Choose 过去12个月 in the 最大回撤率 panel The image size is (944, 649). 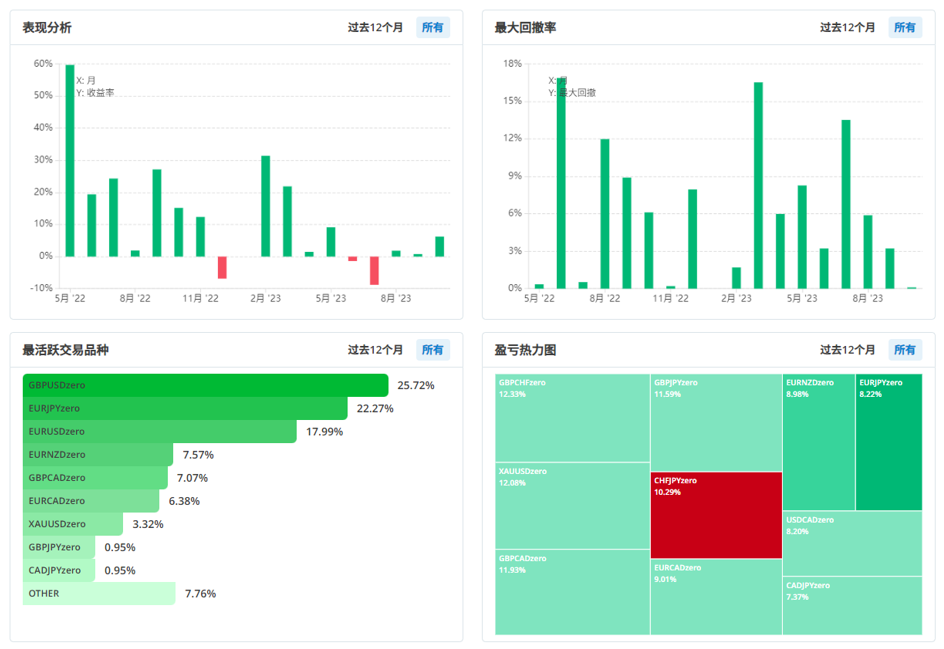847,28
